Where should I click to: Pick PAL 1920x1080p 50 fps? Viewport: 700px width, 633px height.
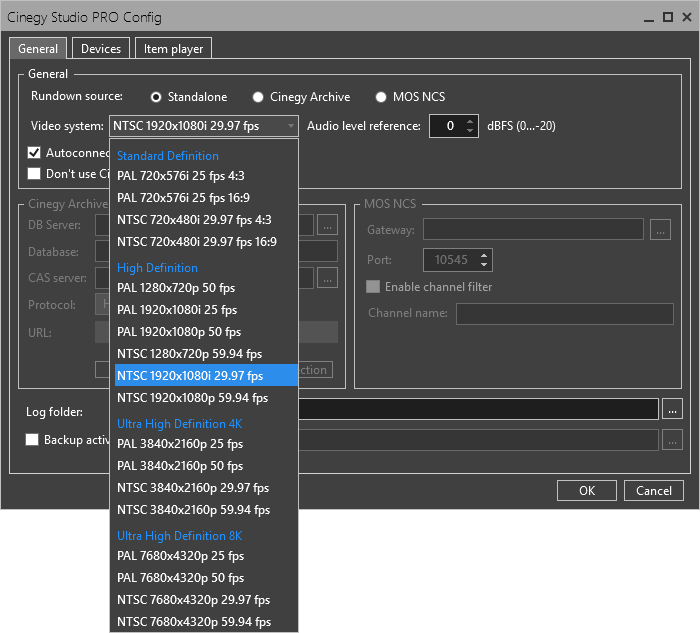click(204, 332)
